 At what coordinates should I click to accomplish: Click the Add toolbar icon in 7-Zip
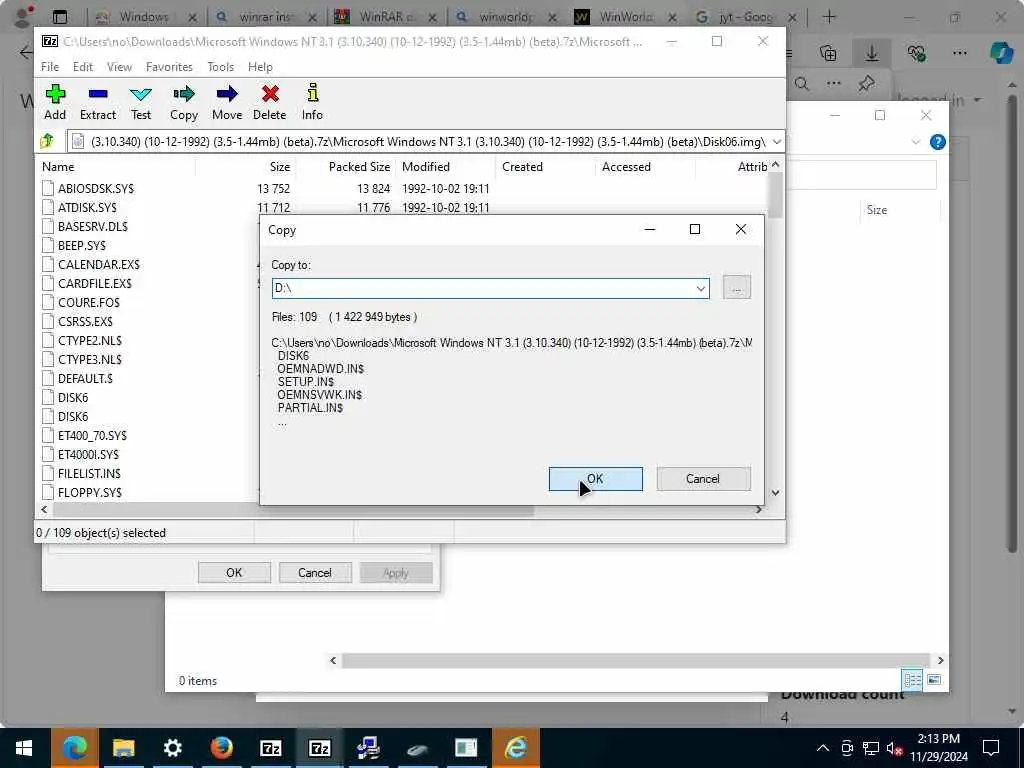[55, 102]
